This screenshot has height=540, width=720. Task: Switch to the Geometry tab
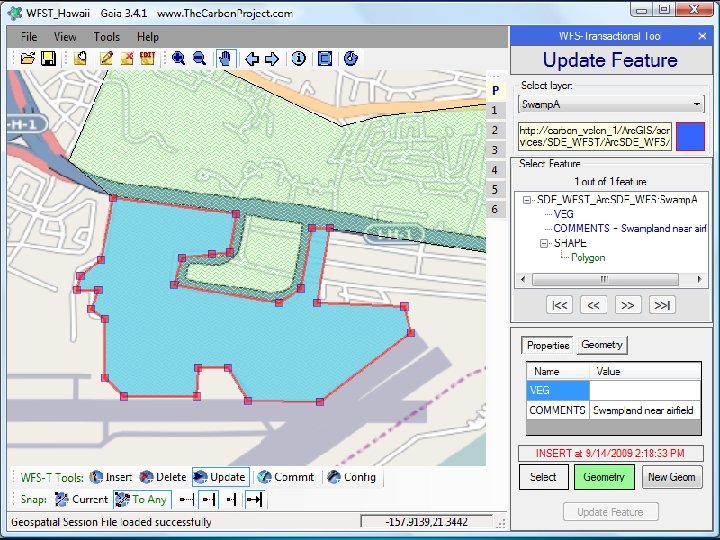coord(602,344)
